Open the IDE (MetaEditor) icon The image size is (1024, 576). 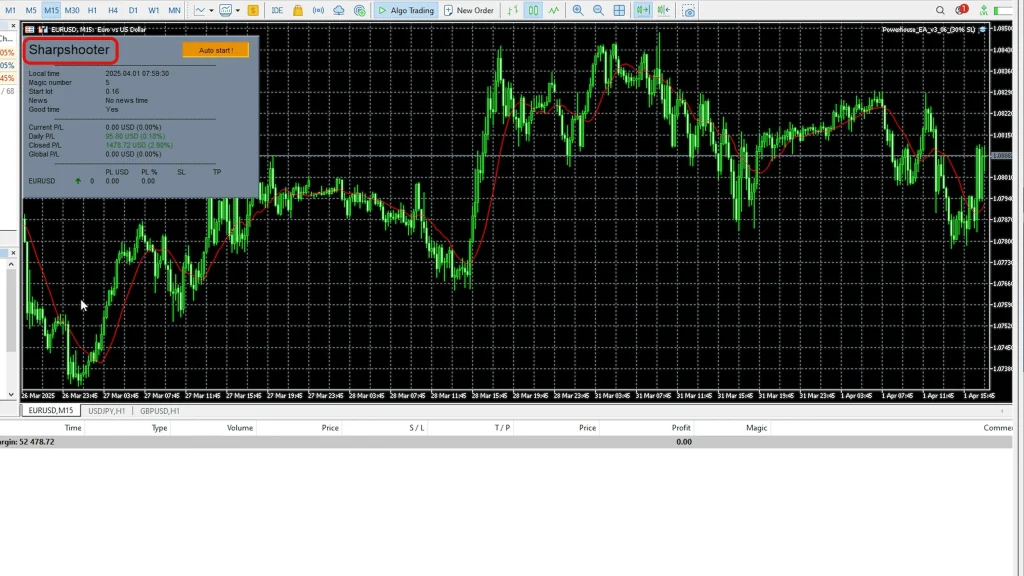tap(277, 10)
